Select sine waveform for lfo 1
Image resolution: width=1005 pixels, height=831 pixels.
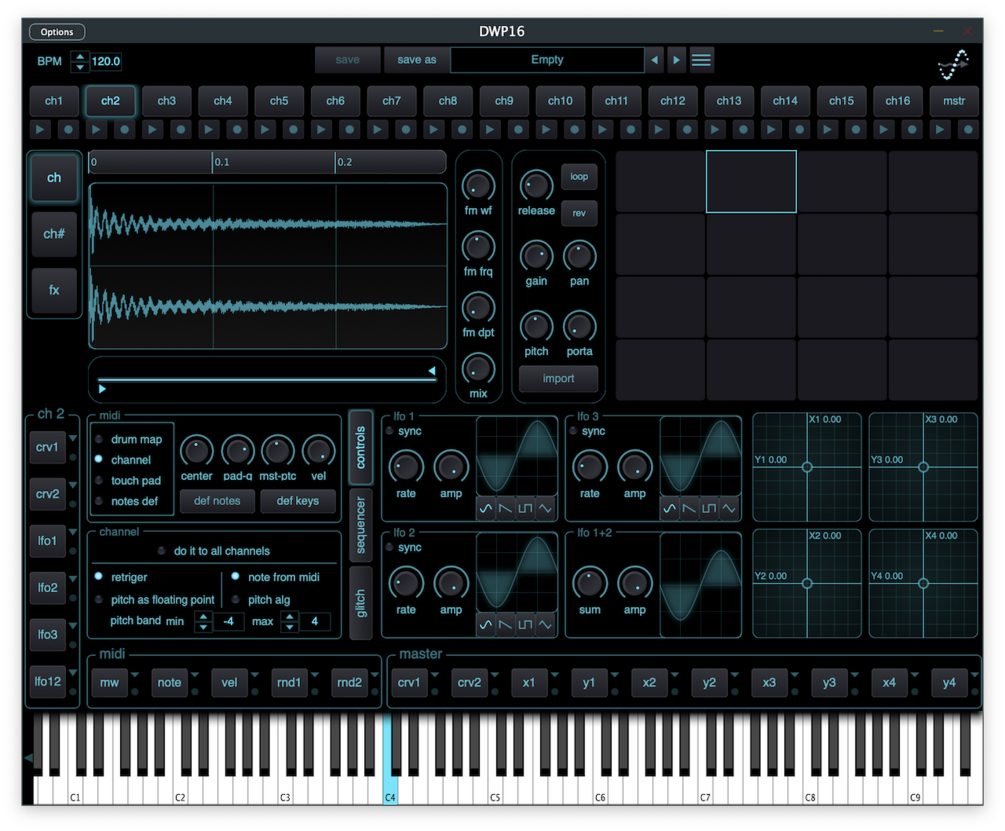486,509
